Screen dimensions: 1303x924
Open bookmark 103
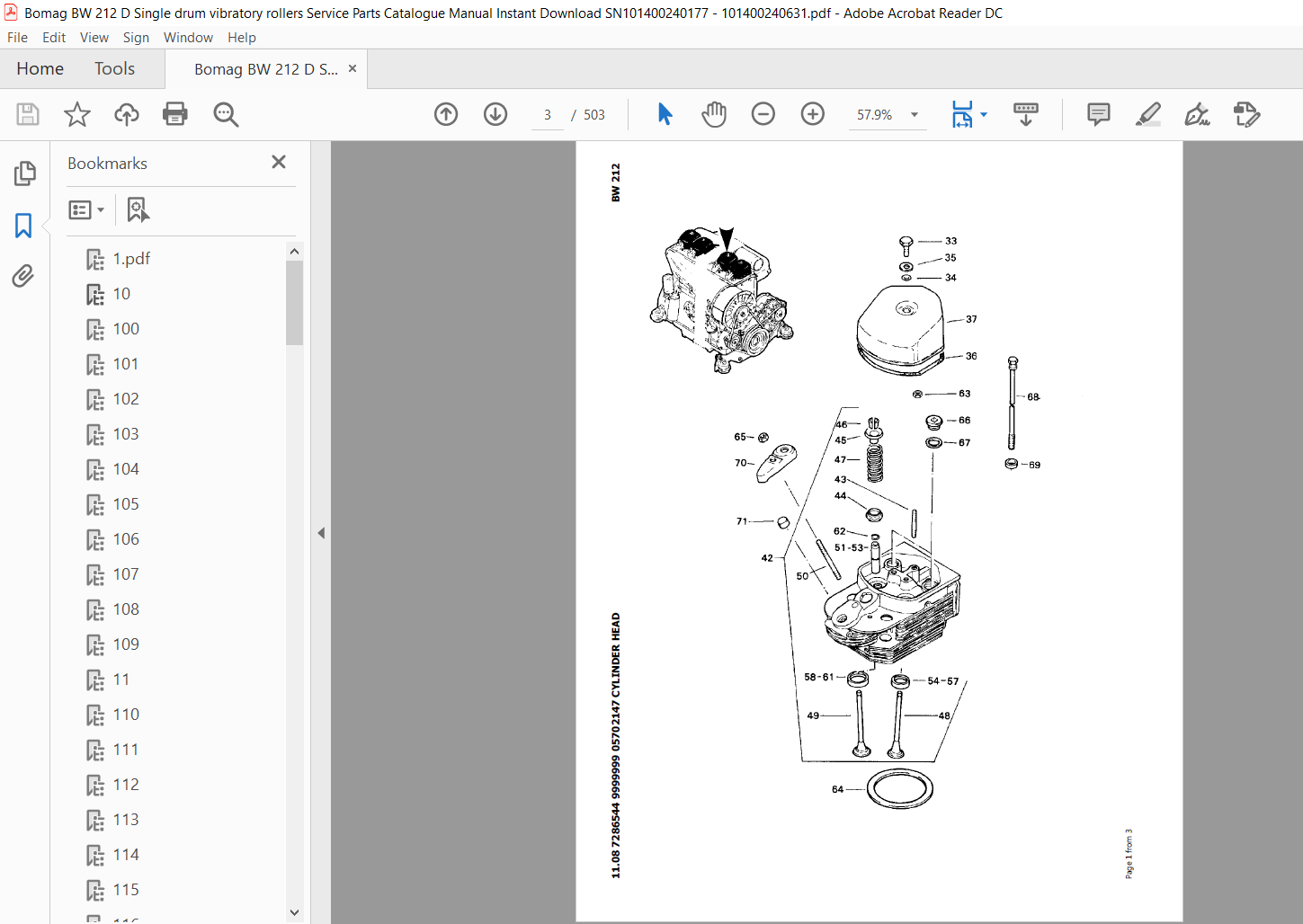[126, 434]
